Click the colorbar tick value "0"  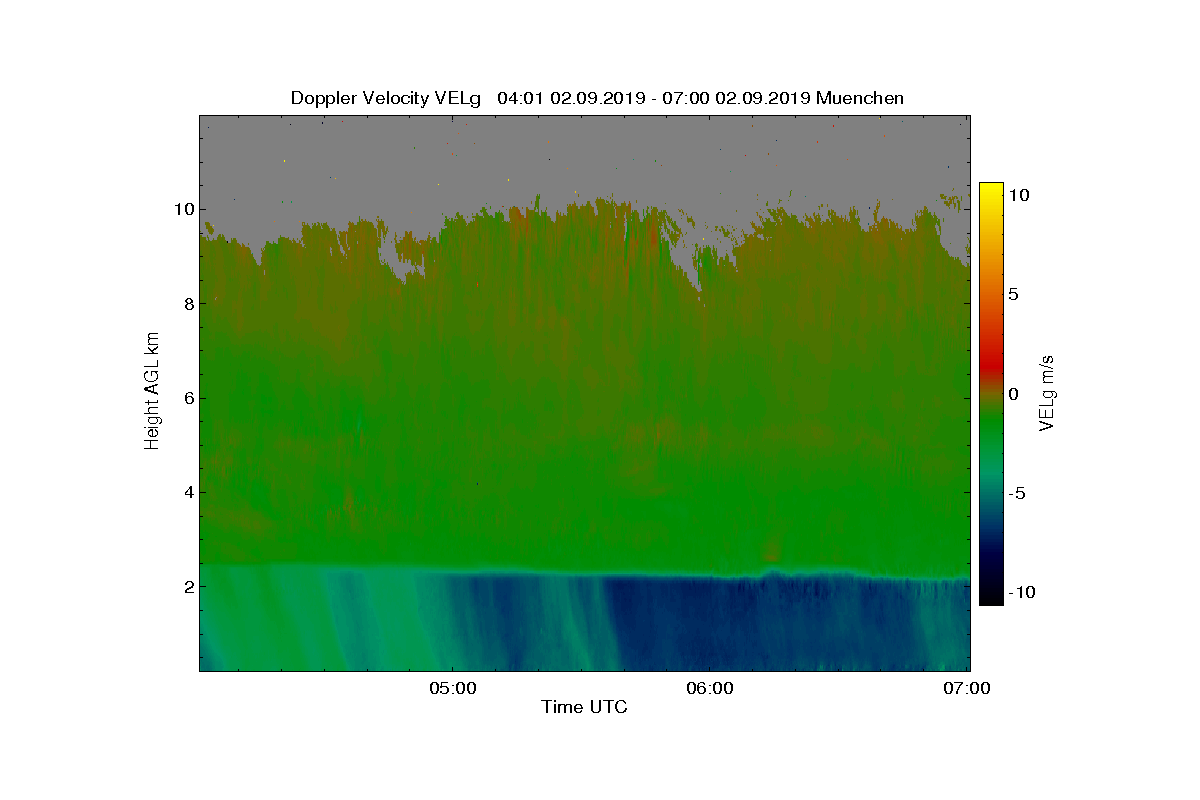1013,394
